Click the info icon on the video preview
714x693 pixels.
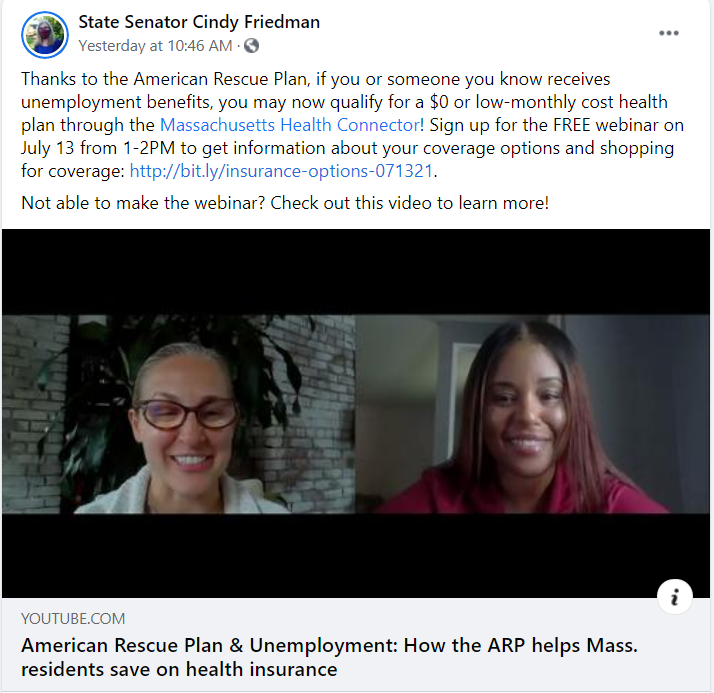[x=674, y=596]
